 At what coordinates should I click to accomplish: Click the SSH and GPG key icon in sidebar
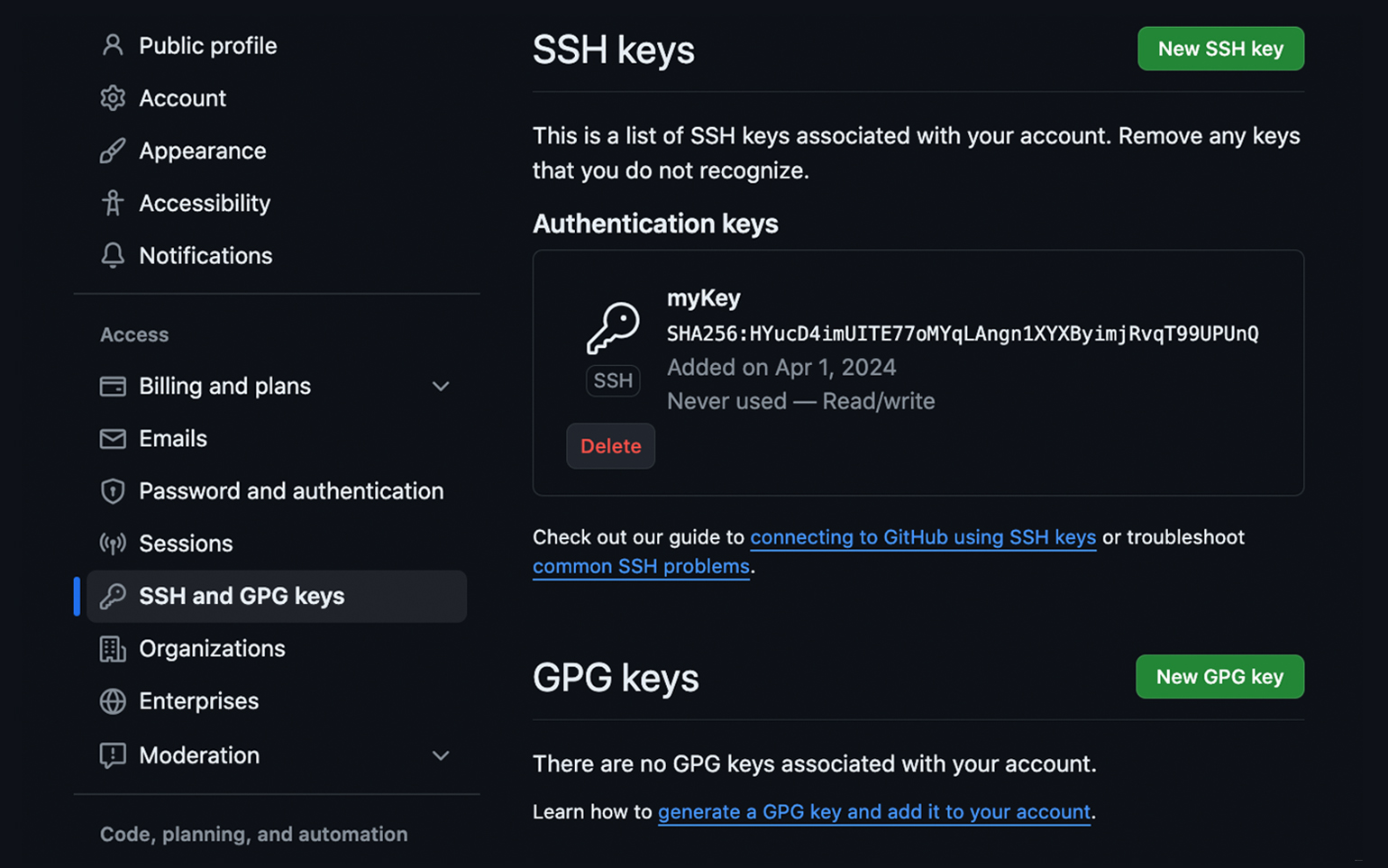point(113,596)
